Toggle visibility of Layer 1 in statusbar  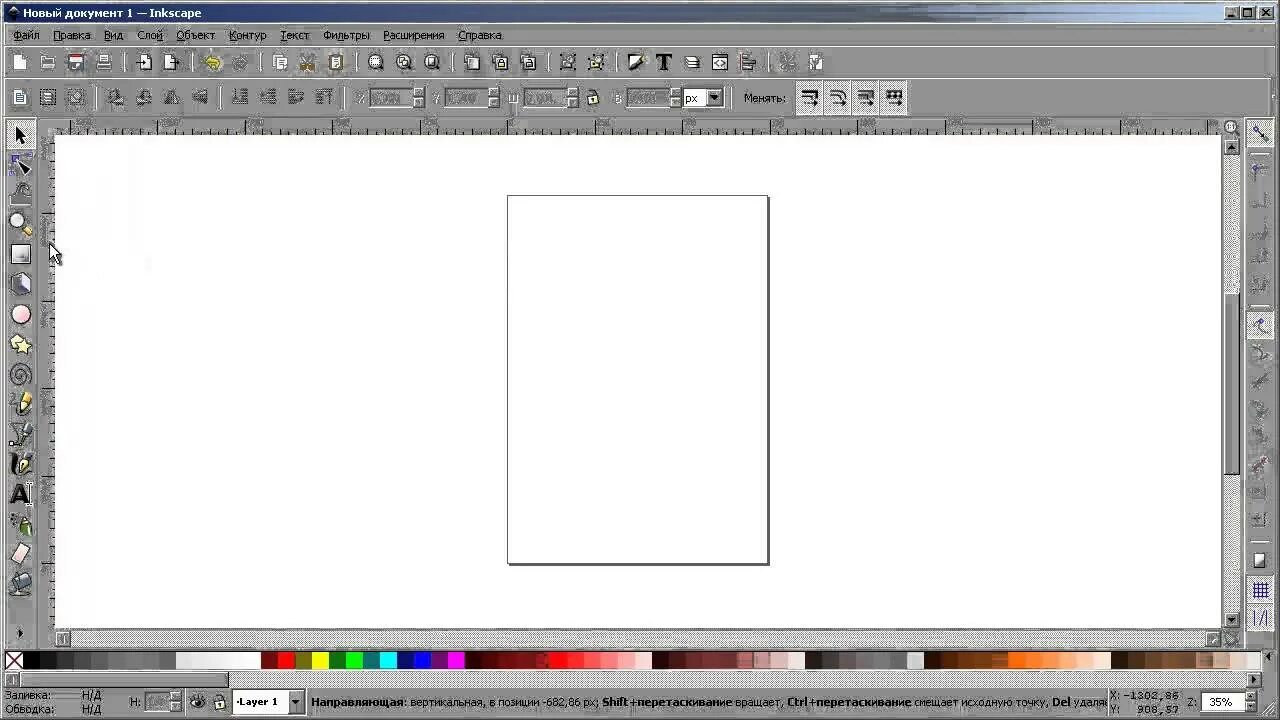point(198,701)
